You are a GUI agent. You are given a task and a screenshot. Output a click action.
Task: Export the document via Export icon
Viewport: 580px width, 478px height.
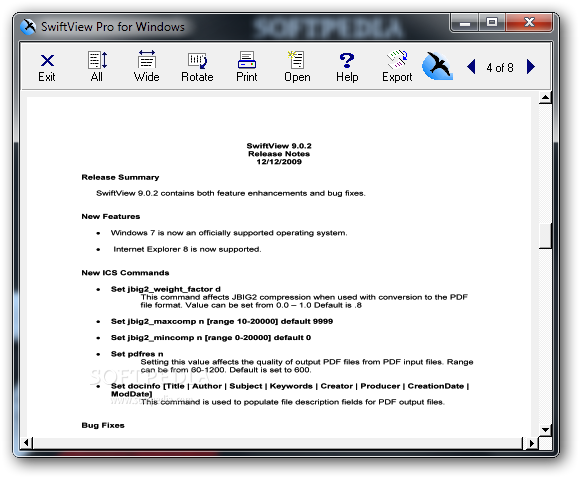tap(397, 67)
